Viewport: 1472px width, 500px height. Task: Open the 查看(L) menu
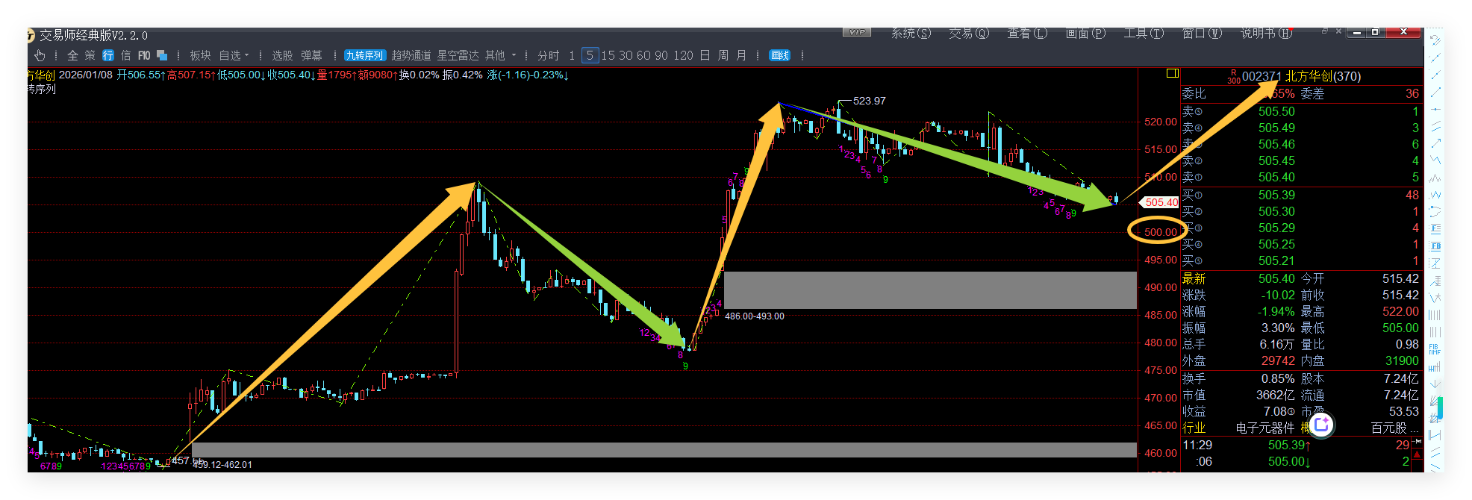click(1027, 33)
